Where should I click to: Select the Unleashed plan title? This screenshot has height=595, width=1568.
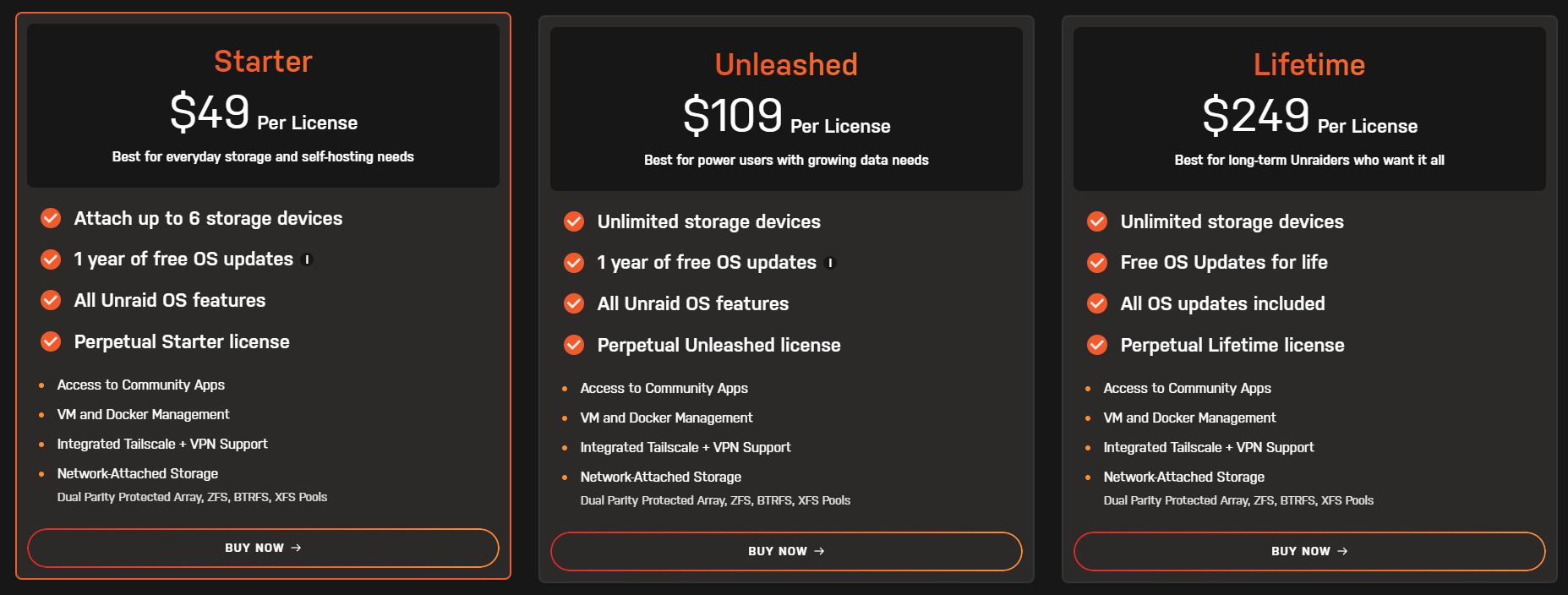pyautogui.click(x=786, y=65)
